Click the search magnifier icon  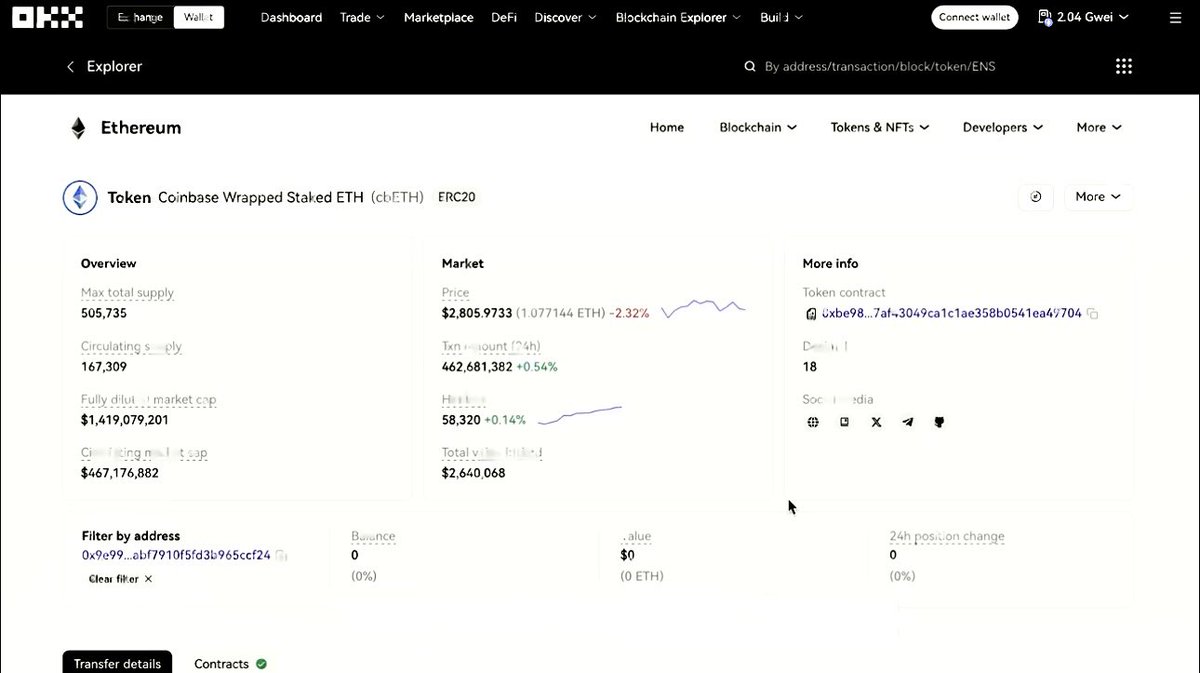click(750, 67)
